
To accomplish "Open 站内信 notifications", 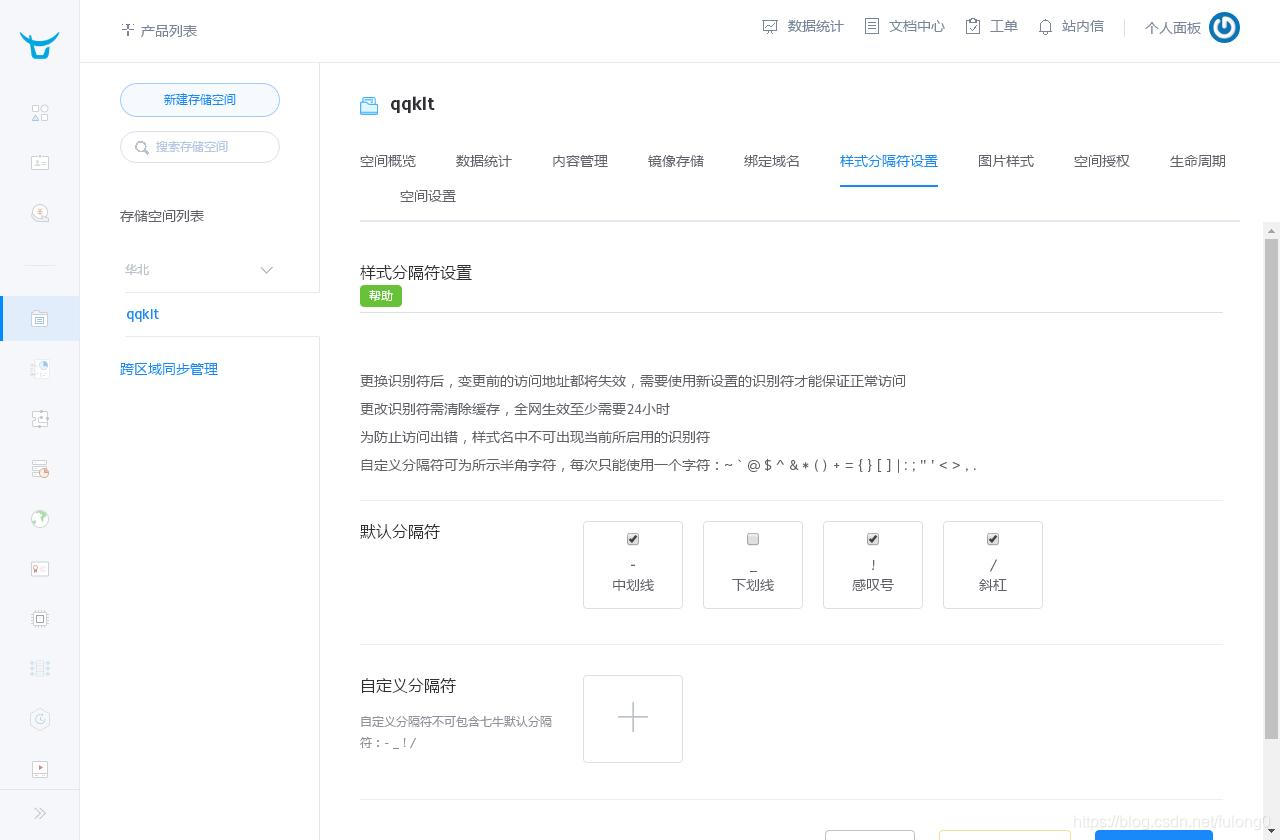I will [x=1071, y=27].
